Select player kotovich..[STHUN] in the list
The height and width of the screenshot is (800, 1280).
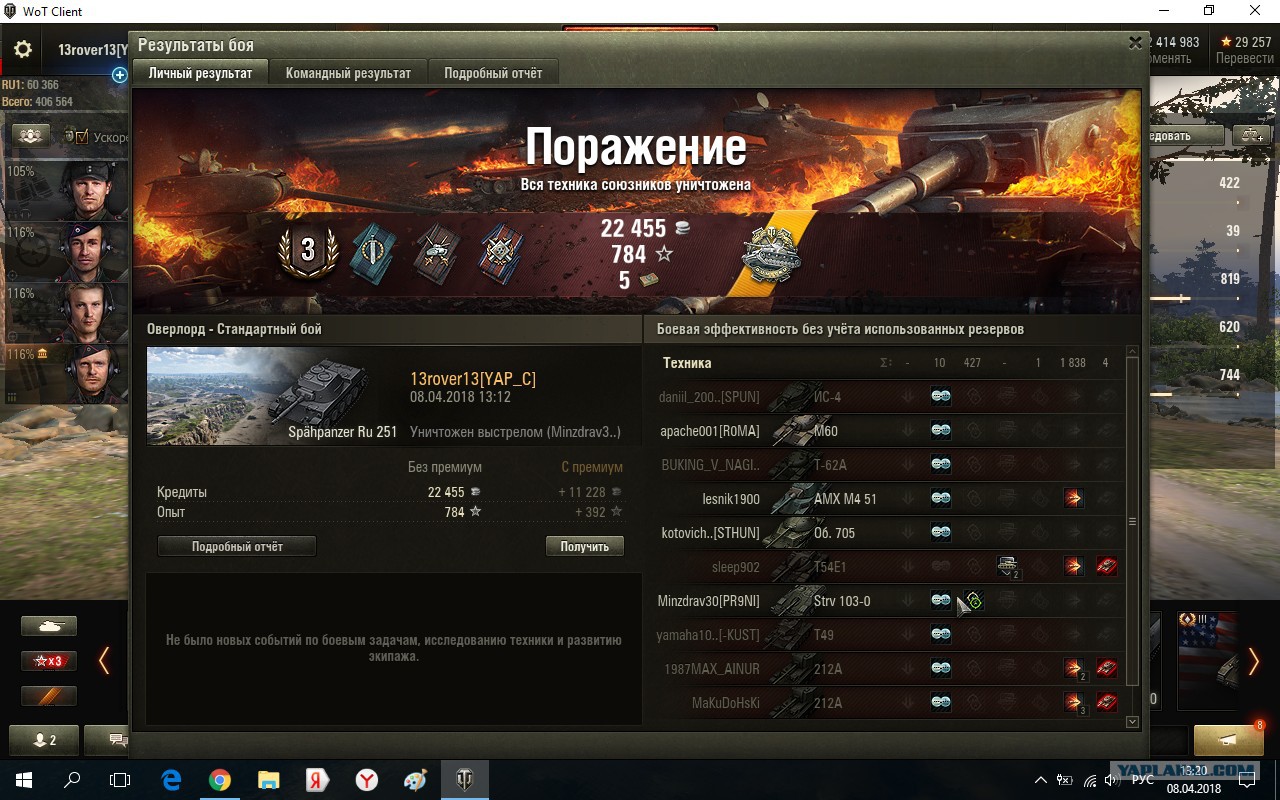(x=711, y=533)
